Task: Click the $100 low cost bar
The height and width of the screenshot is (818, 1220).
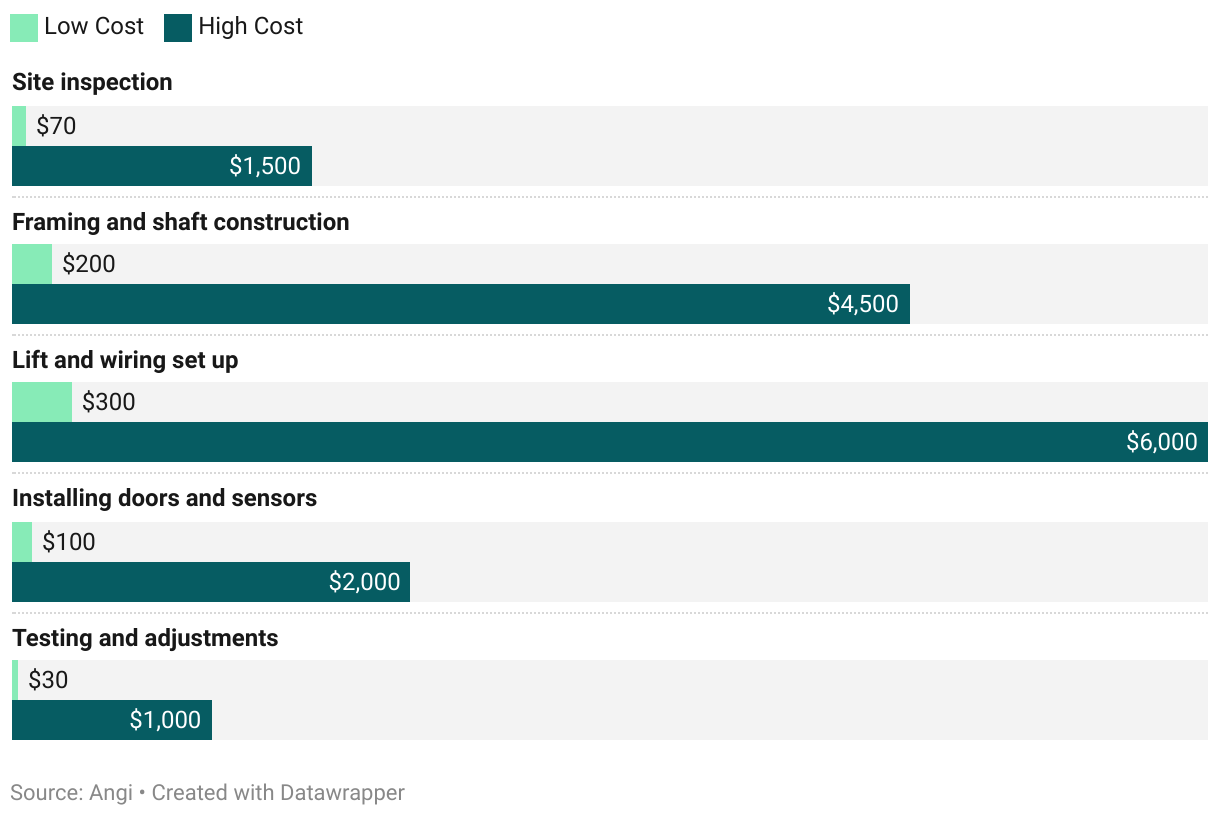Action: click(22, 542)
